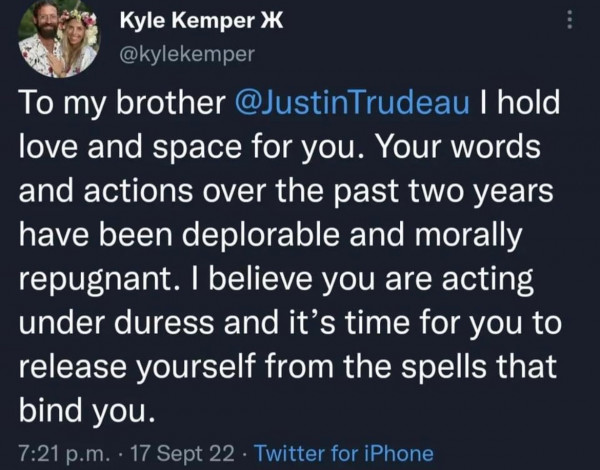Click the words "To my brother"
600x470 pixels.
[x=100, y=105]
